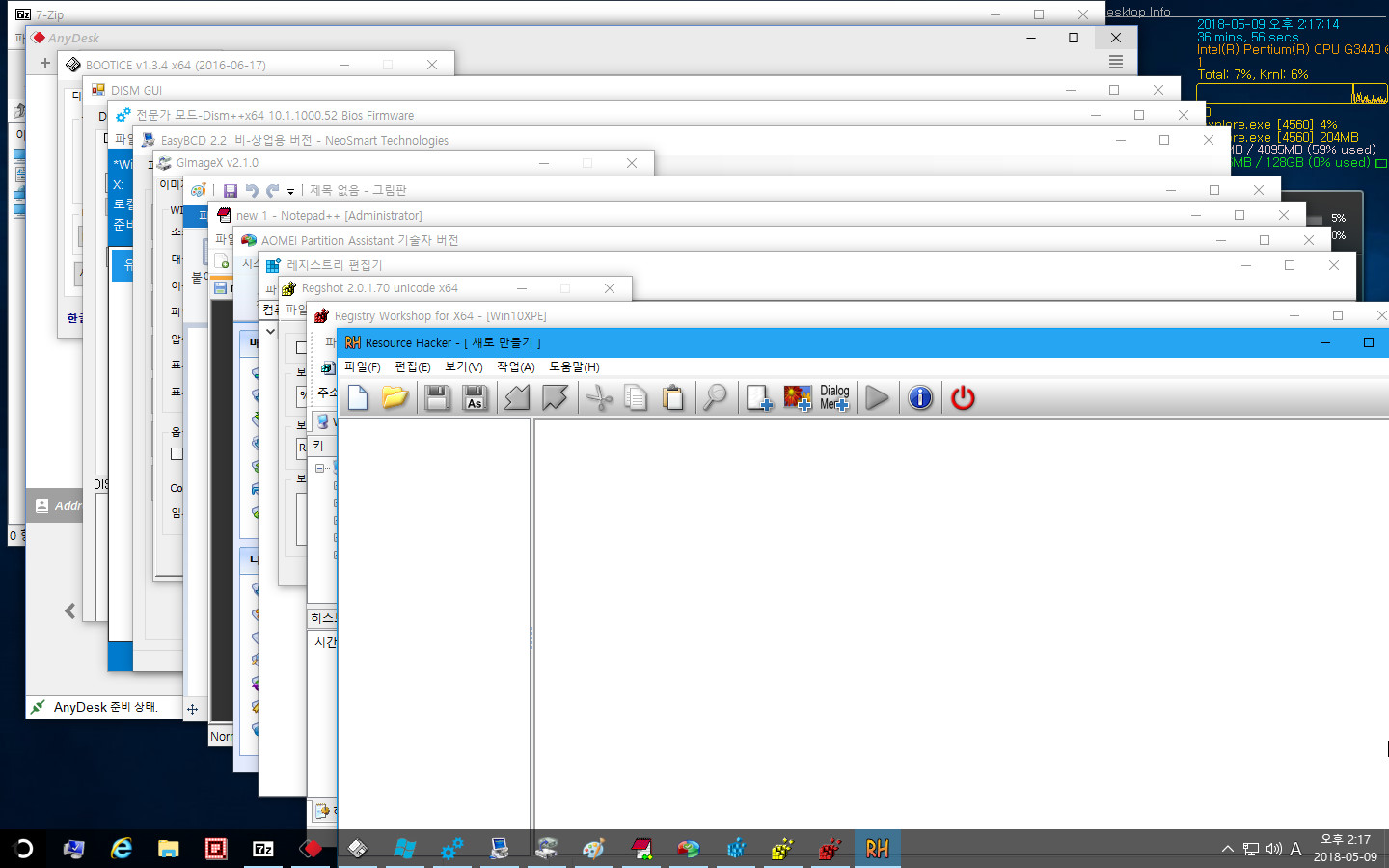Image resolution: width=1389 pixels, height=868 pixels.
Task: Bring the GImageX v2.1.0 window to the front by its title
Action: point(217,163)
